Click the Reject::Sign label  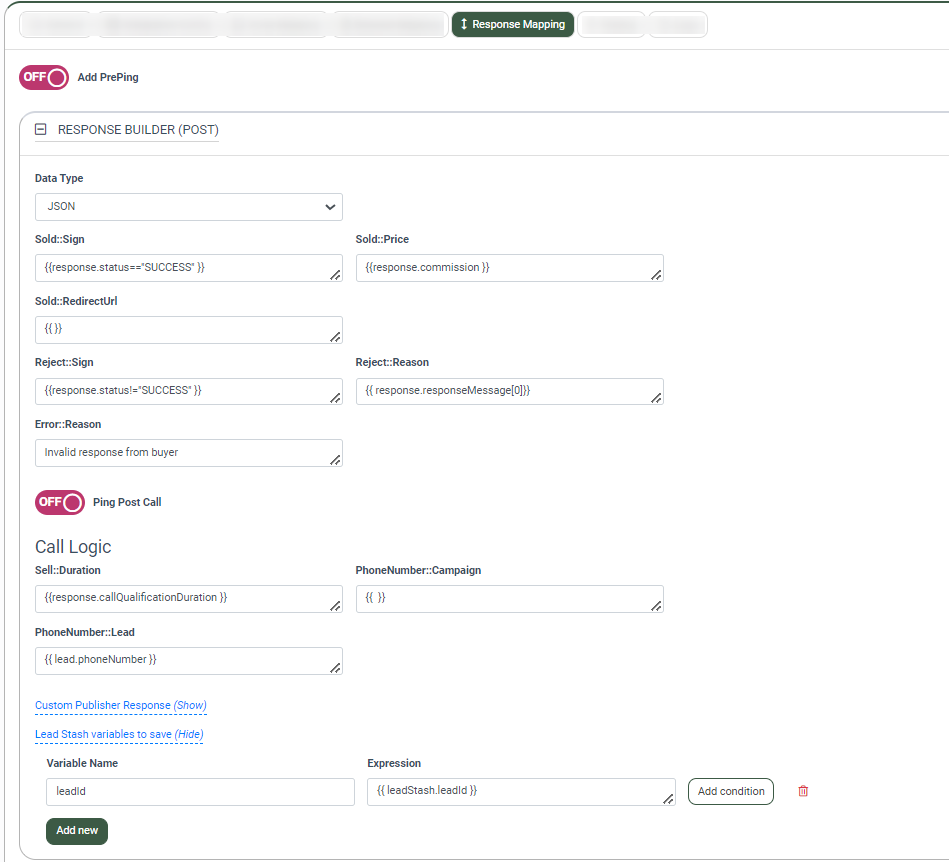click(x=64, y=362)
